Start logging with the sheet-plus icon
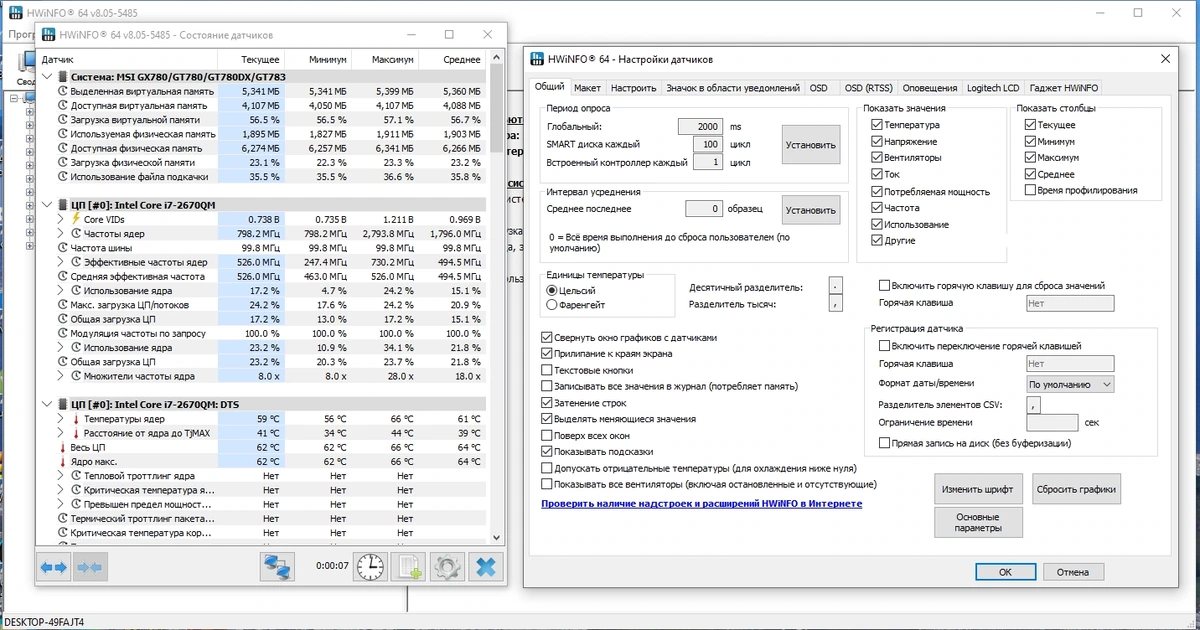 [408, 567]
